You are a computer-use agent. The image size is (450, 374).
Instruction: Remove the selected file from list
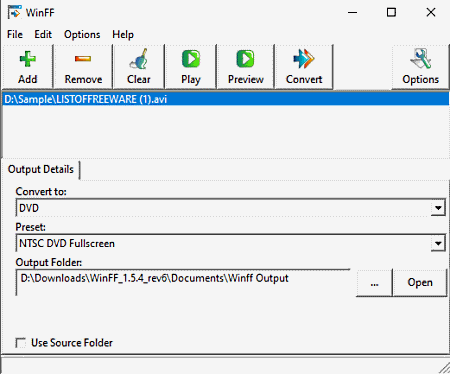point(83,67)
